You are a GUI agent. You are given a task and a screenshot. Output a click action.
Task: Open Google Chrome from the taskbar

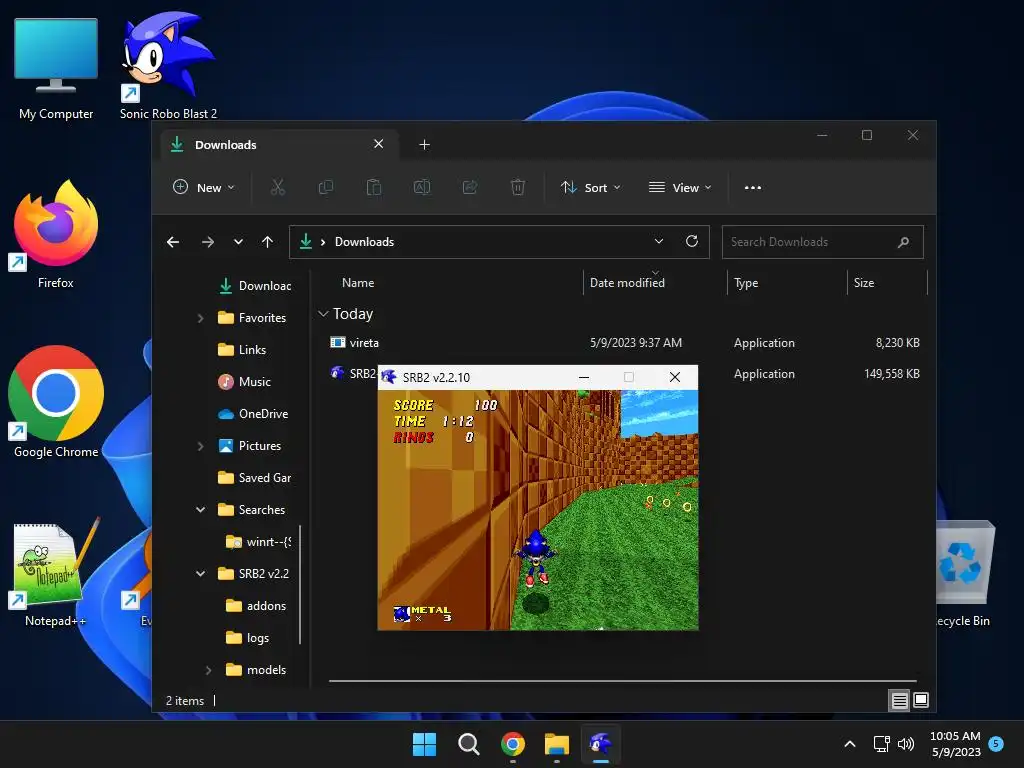pos(513,744)
